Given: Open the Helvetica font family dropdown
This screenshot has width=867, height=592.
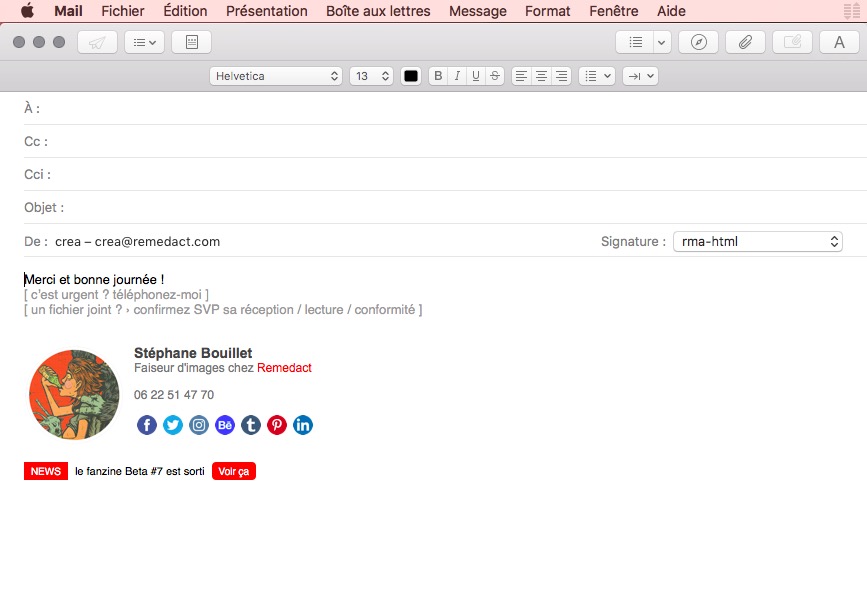Looking at the screenshot, I should [x=276, y=75].
